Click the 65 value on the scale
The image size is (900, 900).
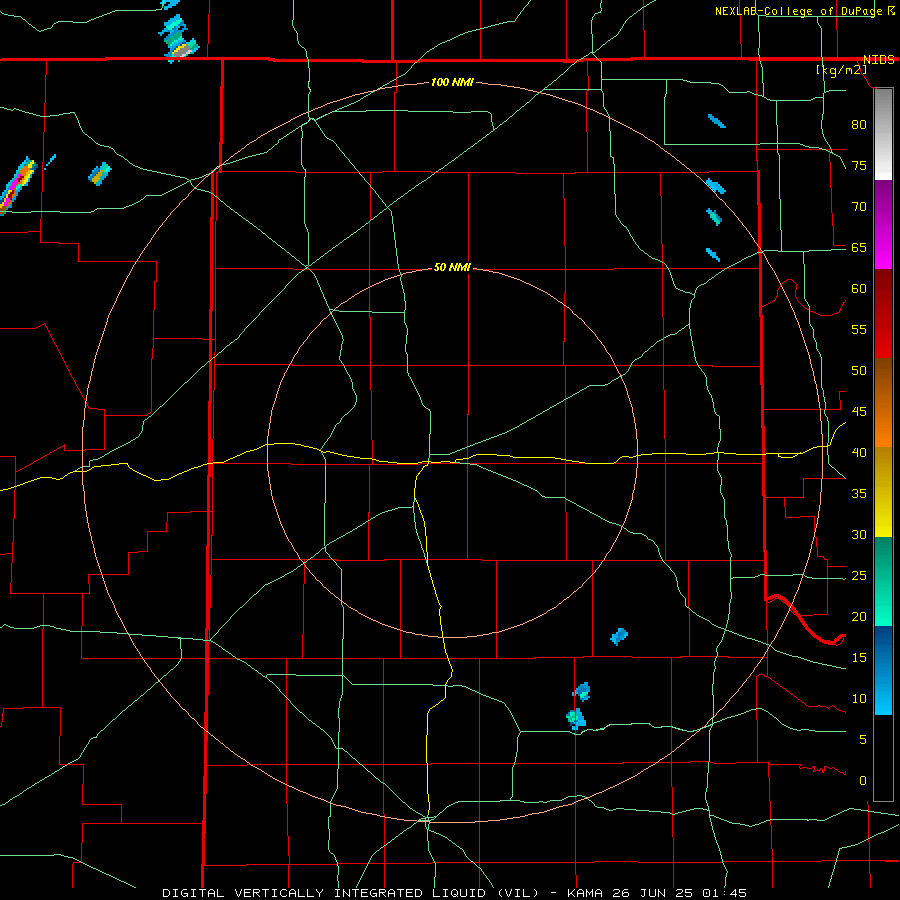pos(859,248)
